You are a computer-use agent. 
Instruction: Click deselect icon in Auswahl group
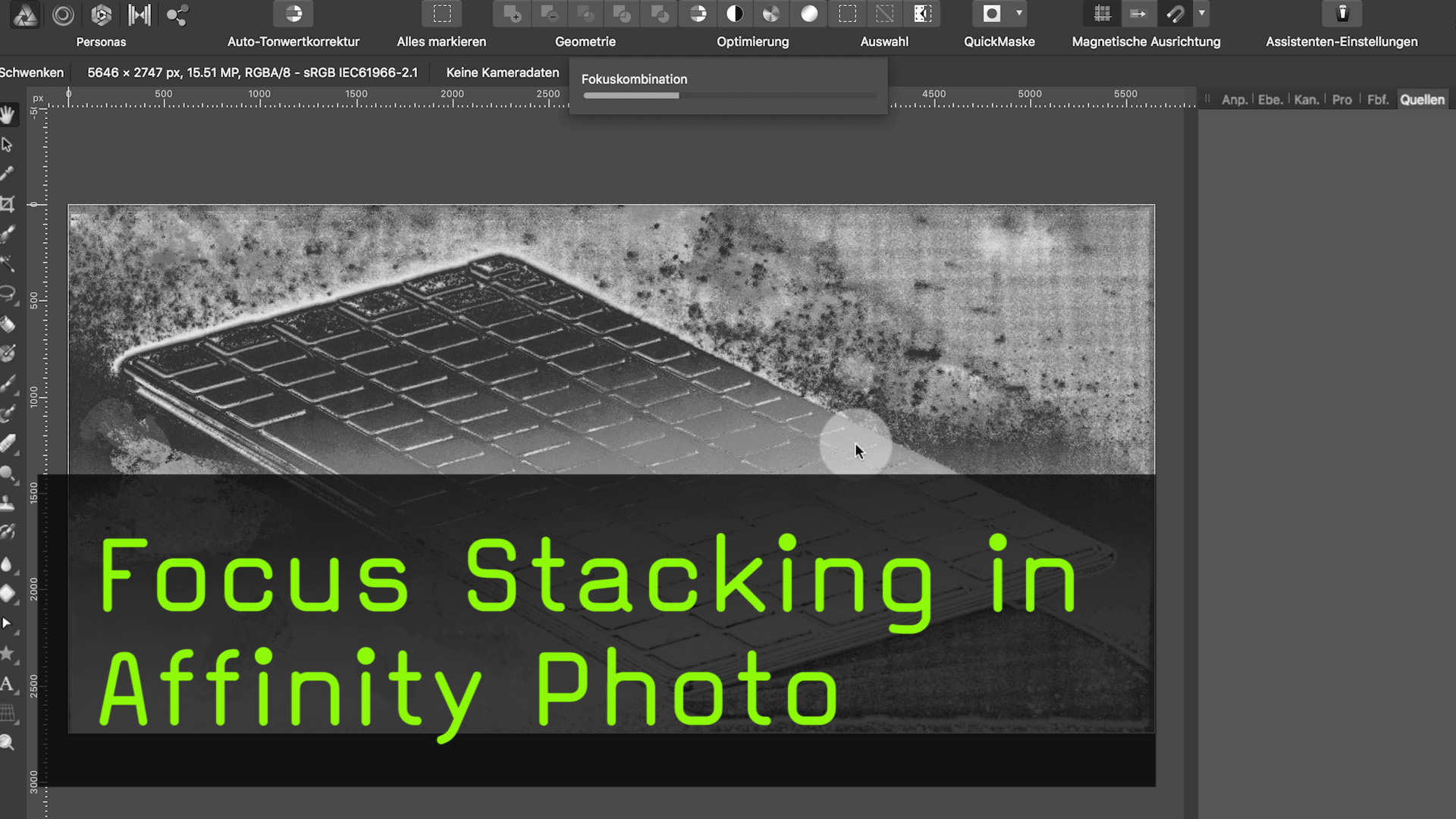pos(885,14)
